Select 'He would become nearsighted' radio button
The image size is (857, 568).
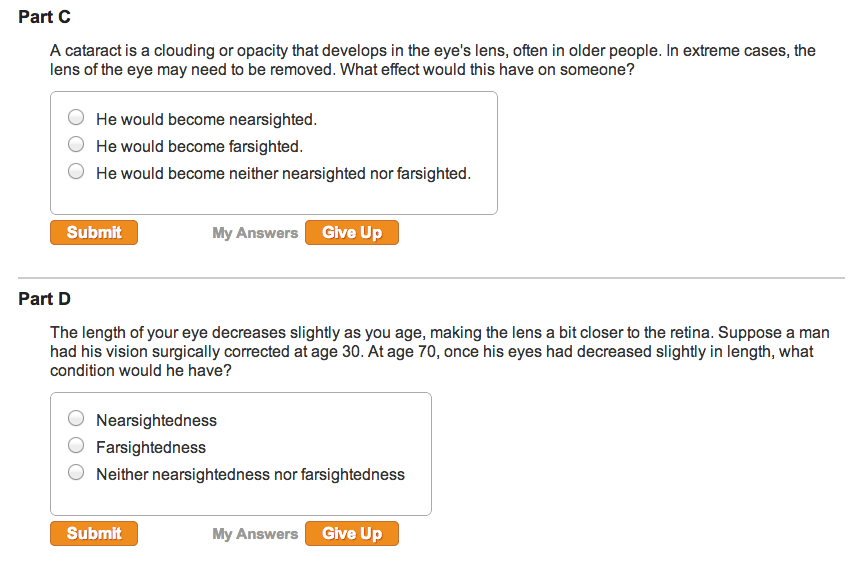pos(76,119)
